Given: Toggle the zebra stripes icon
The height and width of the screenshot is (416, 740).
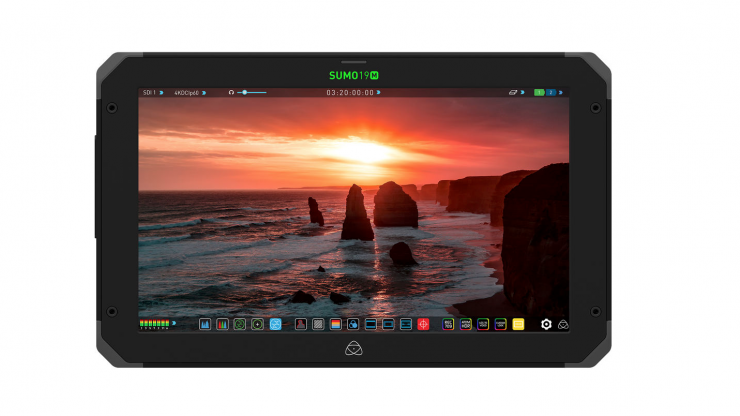Looking at the screenshot, I should 318,324.
